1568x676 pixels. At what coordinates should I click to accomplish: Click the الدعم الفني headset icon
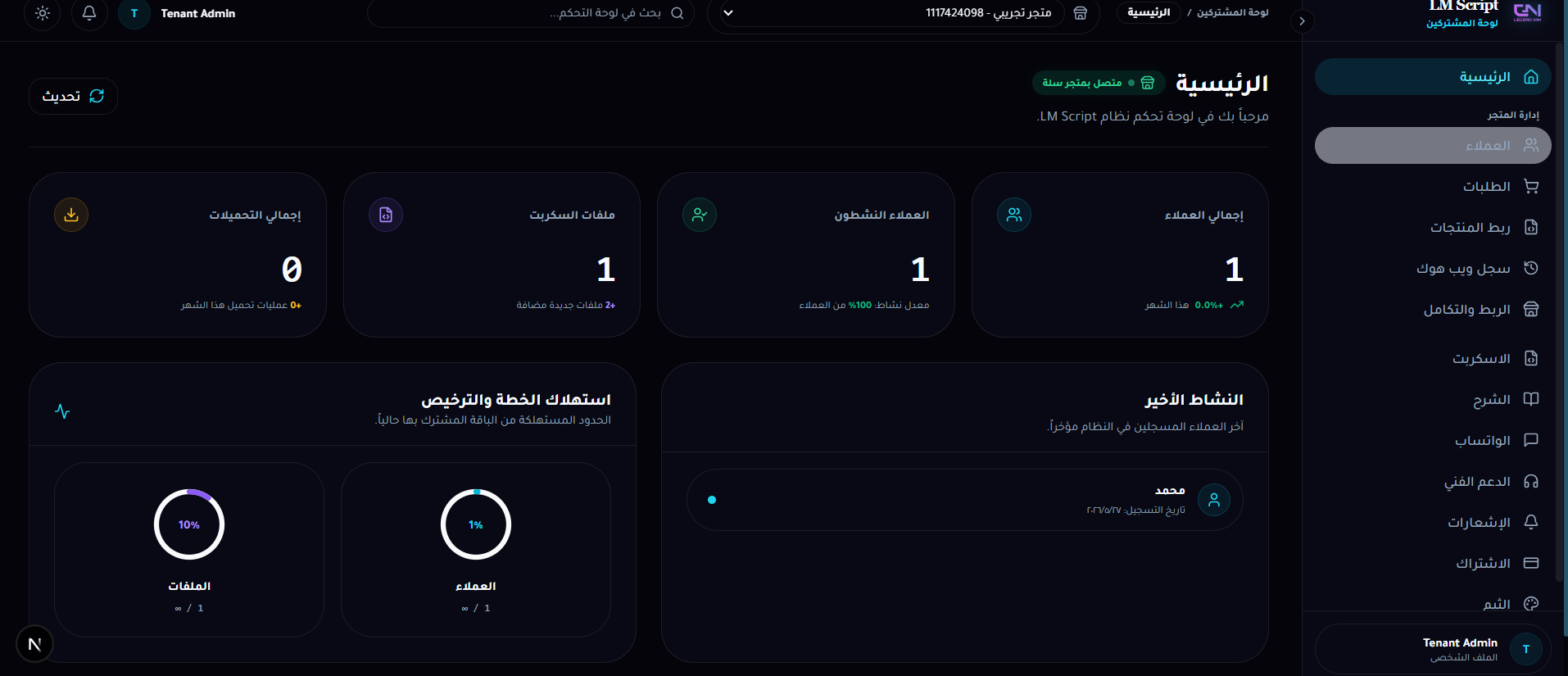point(1531,481)
